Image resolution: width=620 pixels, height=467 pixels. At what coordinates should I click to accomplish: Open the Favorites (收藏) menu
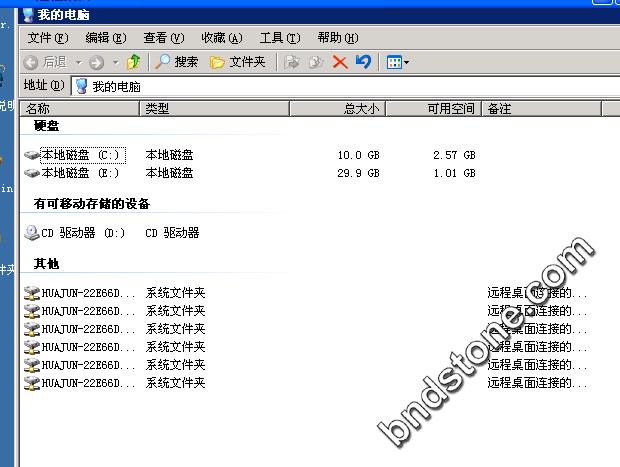tap(221, 38)
